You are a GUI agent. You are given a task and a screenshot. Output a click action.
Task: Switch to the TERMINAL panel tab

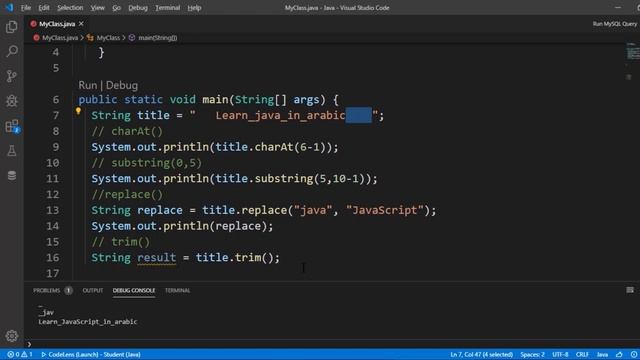coord(178,290)
